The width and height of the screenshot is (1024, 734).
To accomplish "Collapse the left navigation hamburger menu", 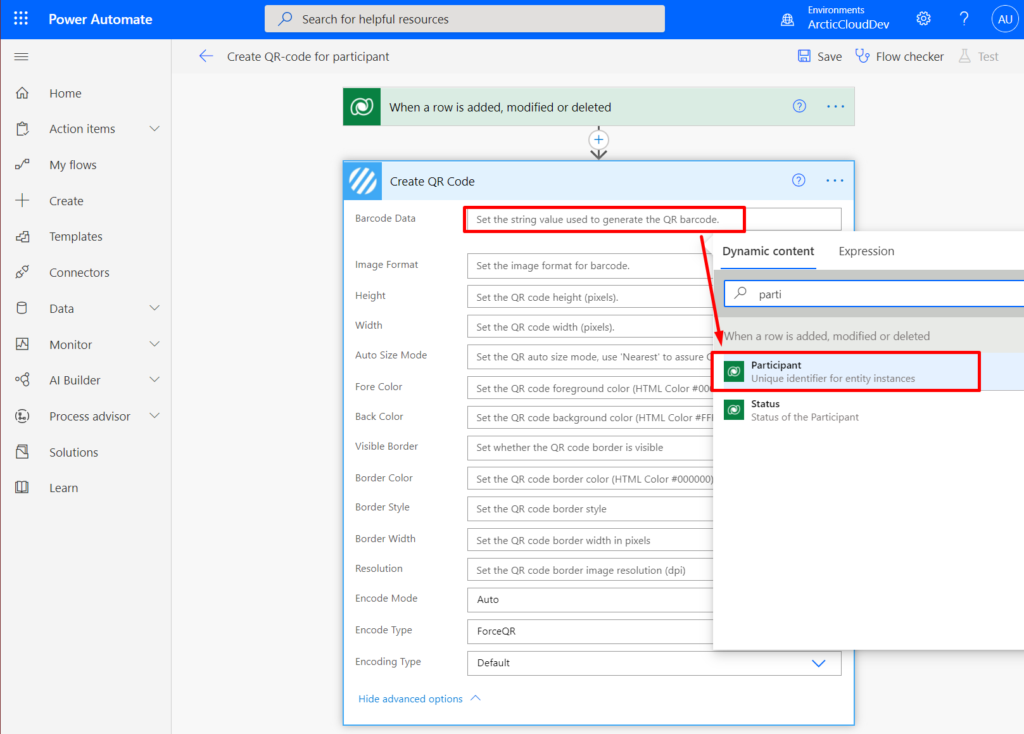I will (x=21, y=57).
